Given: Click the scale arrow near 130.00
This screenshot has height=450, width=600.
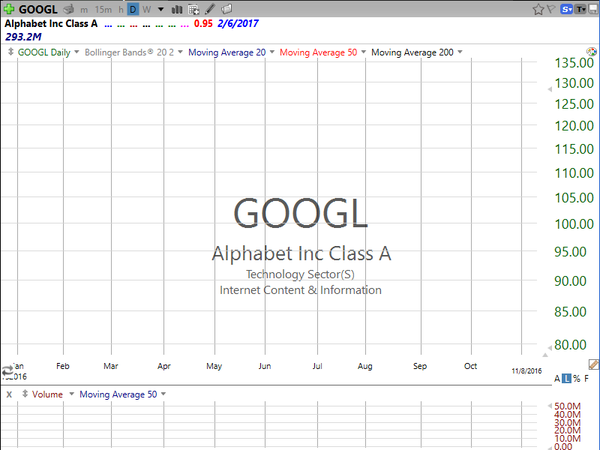Looking at the screenshot, I should (550, 89).
